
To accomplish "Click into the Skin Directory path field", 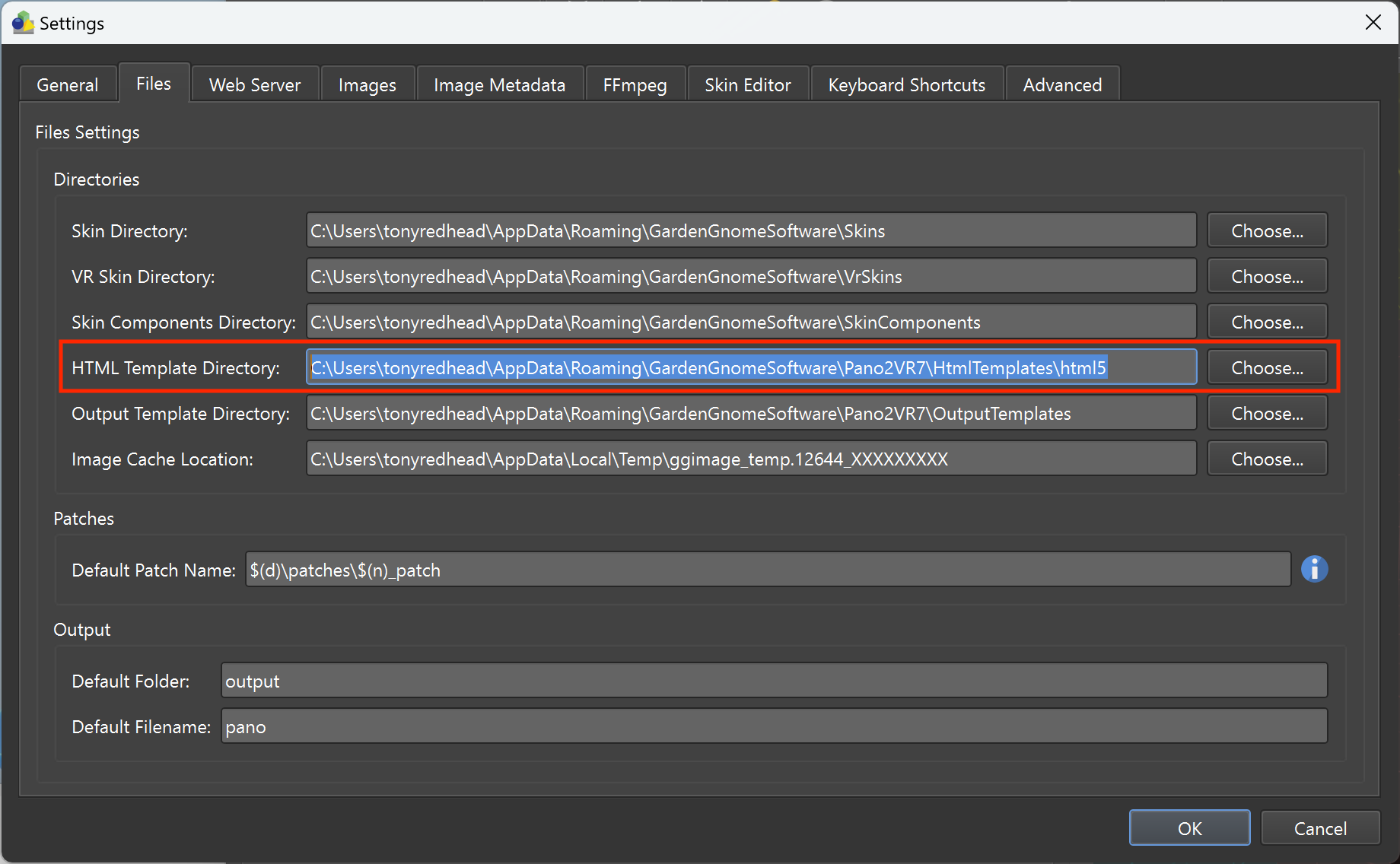I will point(752,230).
